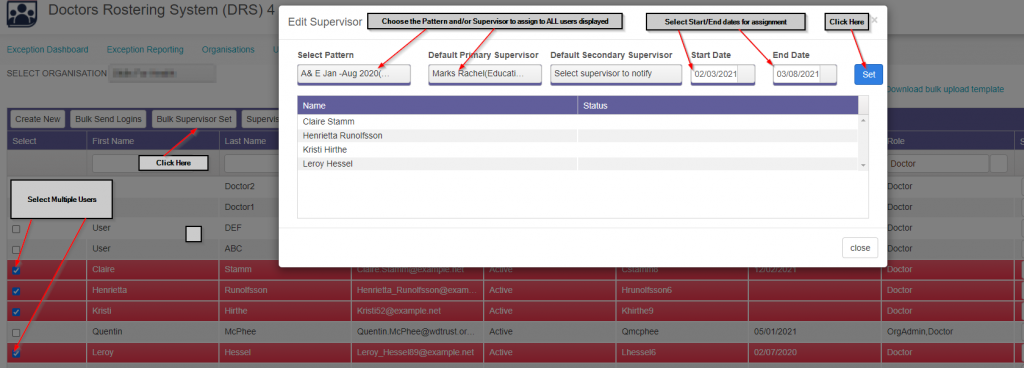Untick the checkbox for Leroy Hessel
This screenshot has width=1024, height=368.
click(16, 354)
